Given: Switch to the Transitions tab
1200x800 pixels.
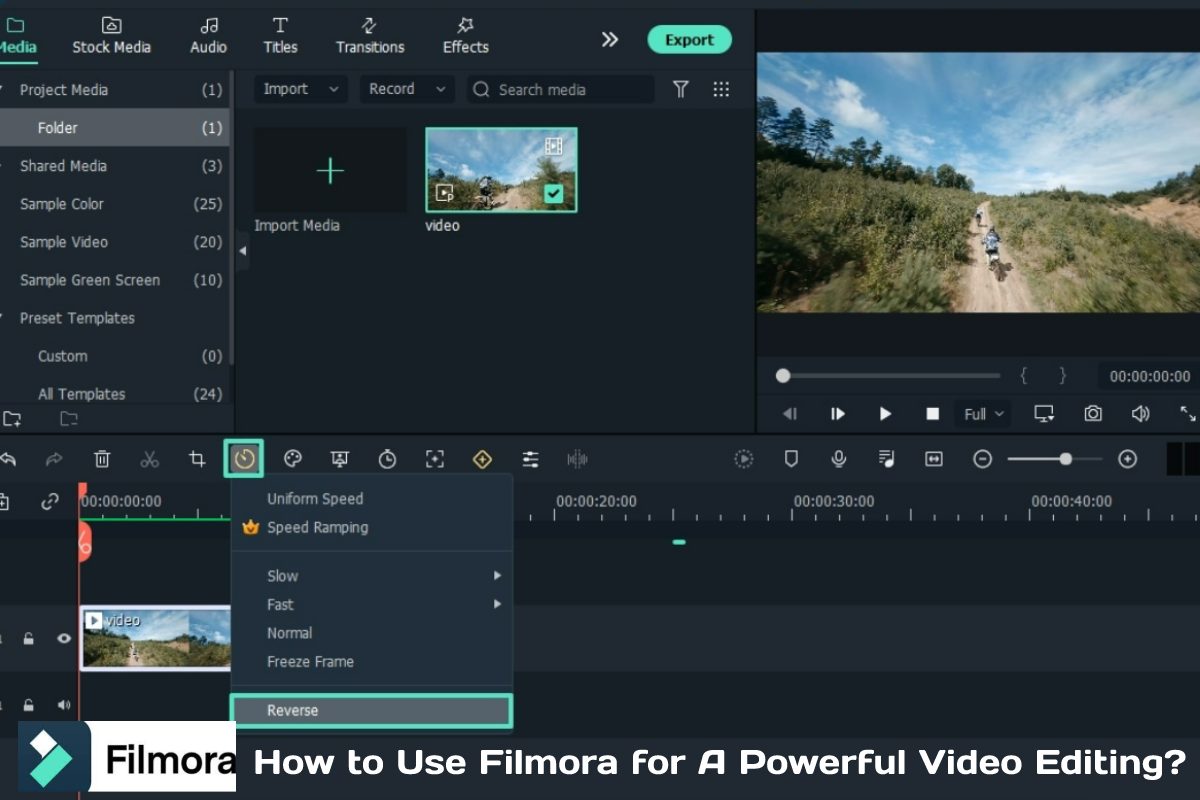Looking at the screenshot, I should [370, 35].
